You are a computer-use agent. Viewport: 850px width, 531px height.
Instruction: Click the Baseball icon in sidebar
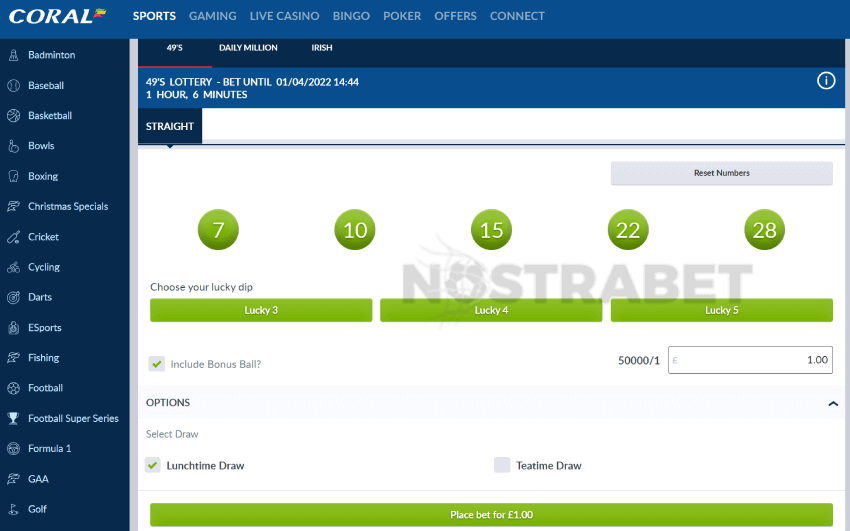[14, 85]
